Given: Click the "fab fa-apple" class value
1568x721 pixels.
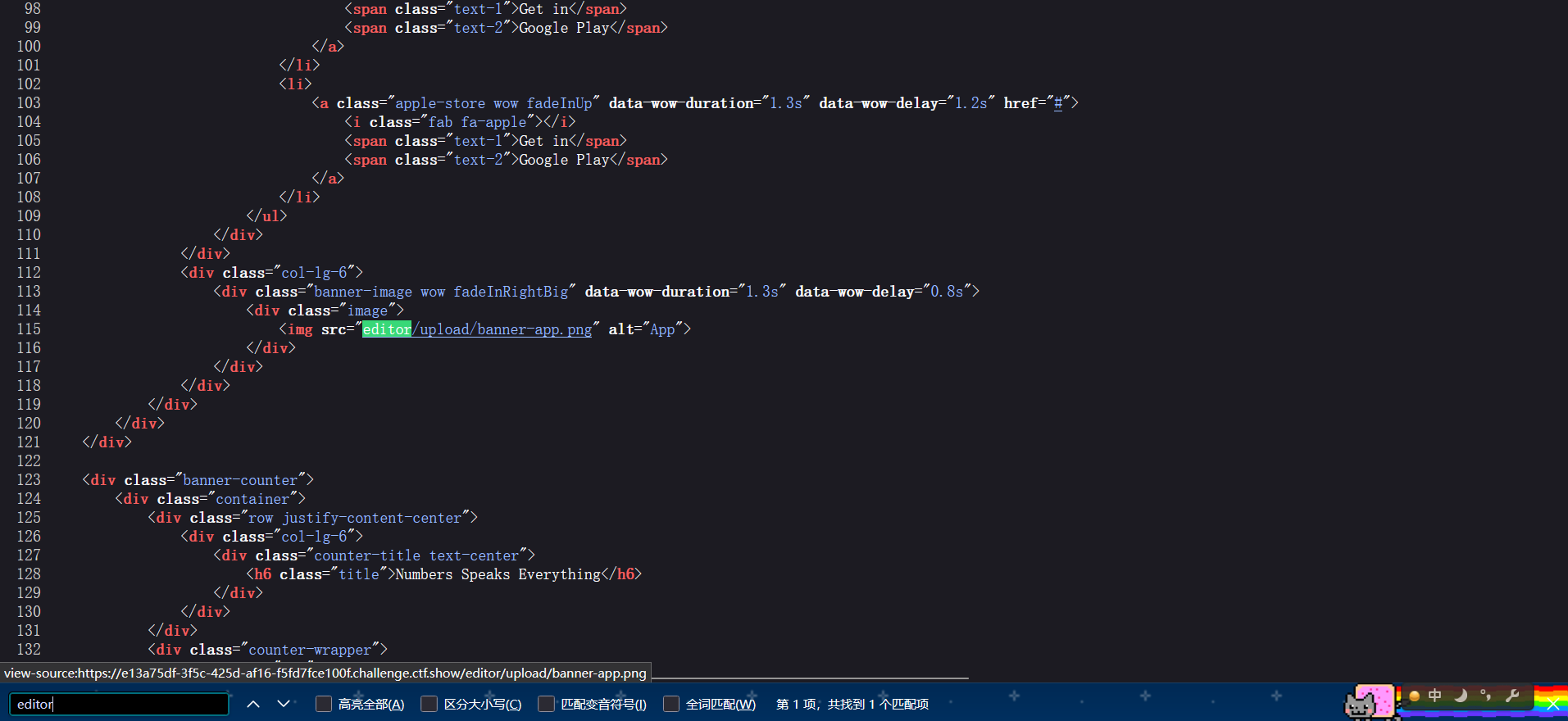Looking at the screenshot, I should pos(477,122).
